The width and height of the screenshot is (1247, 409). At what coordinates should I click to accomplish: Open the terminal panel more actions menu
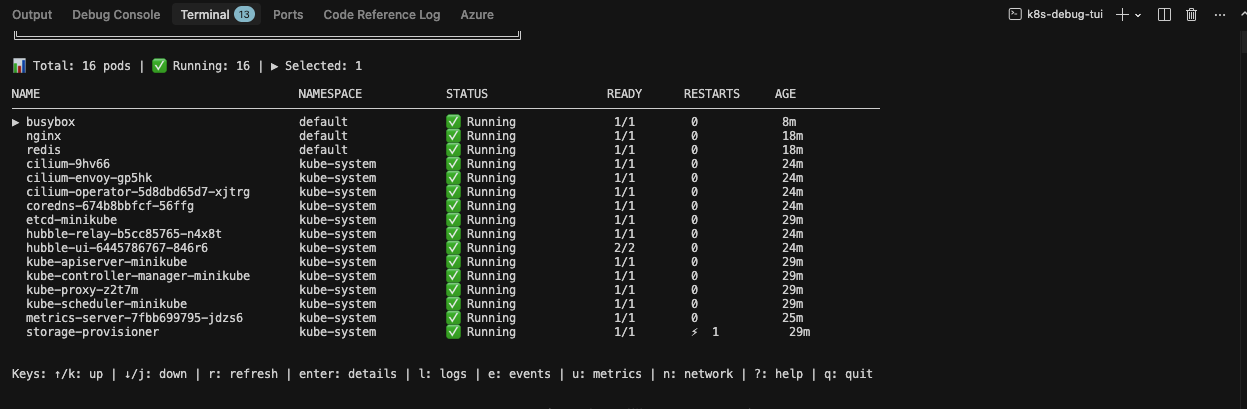pyautogui.click(x=1218, y=15)
